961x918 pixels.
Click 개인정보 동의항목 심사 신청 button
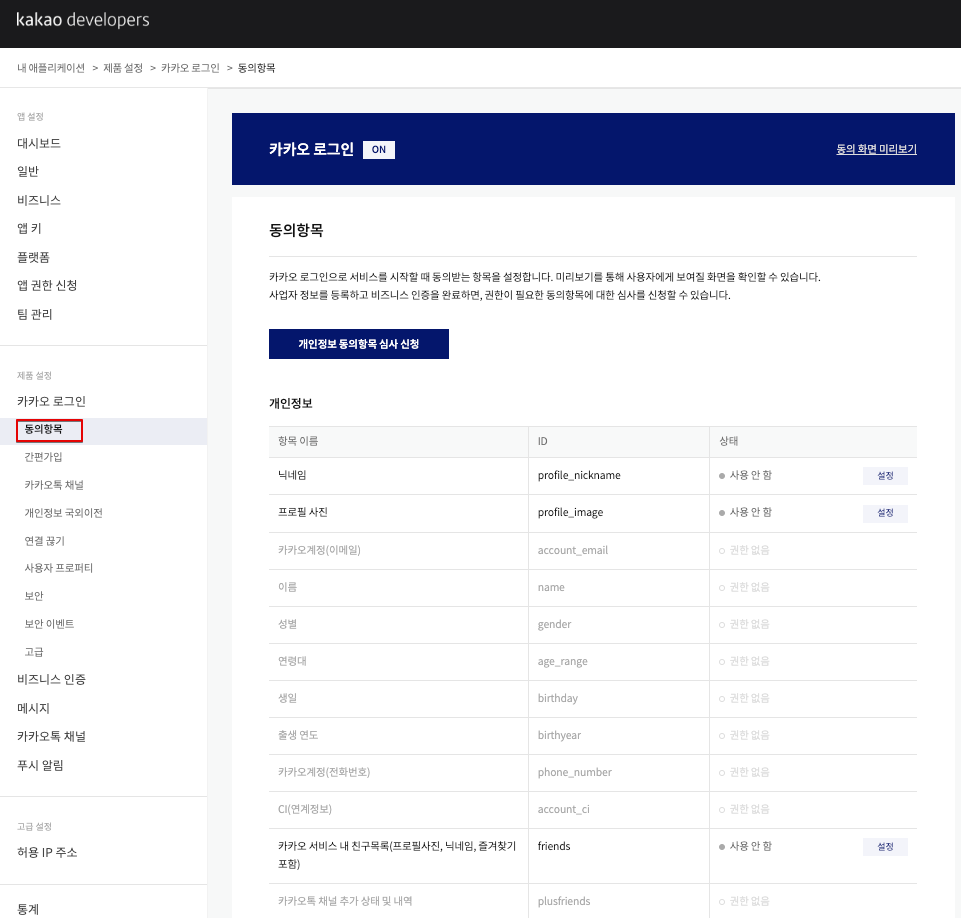[359, 344]
